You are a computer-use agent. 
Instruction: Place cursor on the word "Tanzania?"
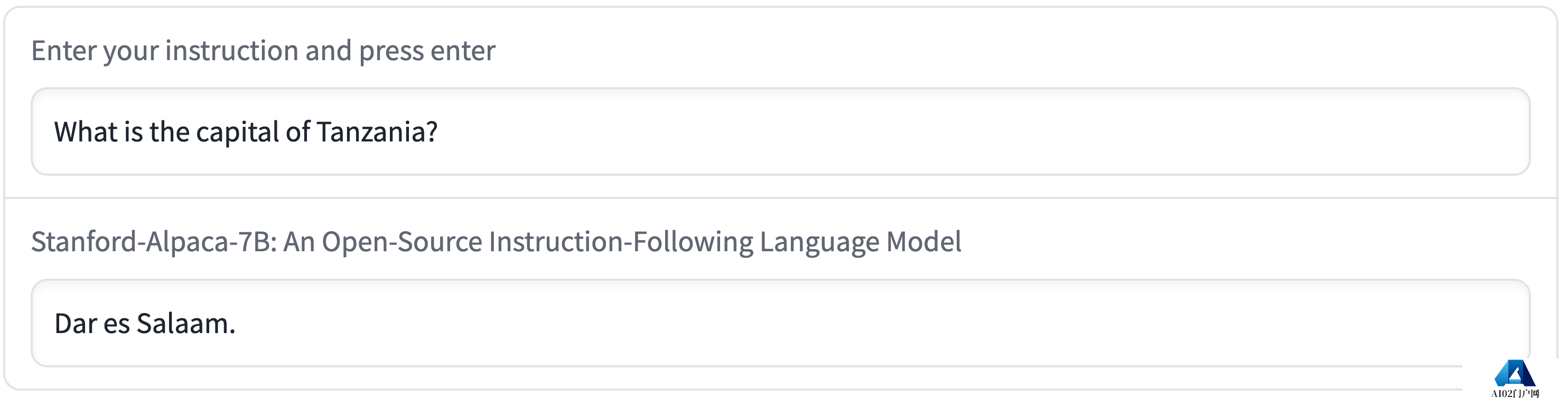click(x=377, y=132)
